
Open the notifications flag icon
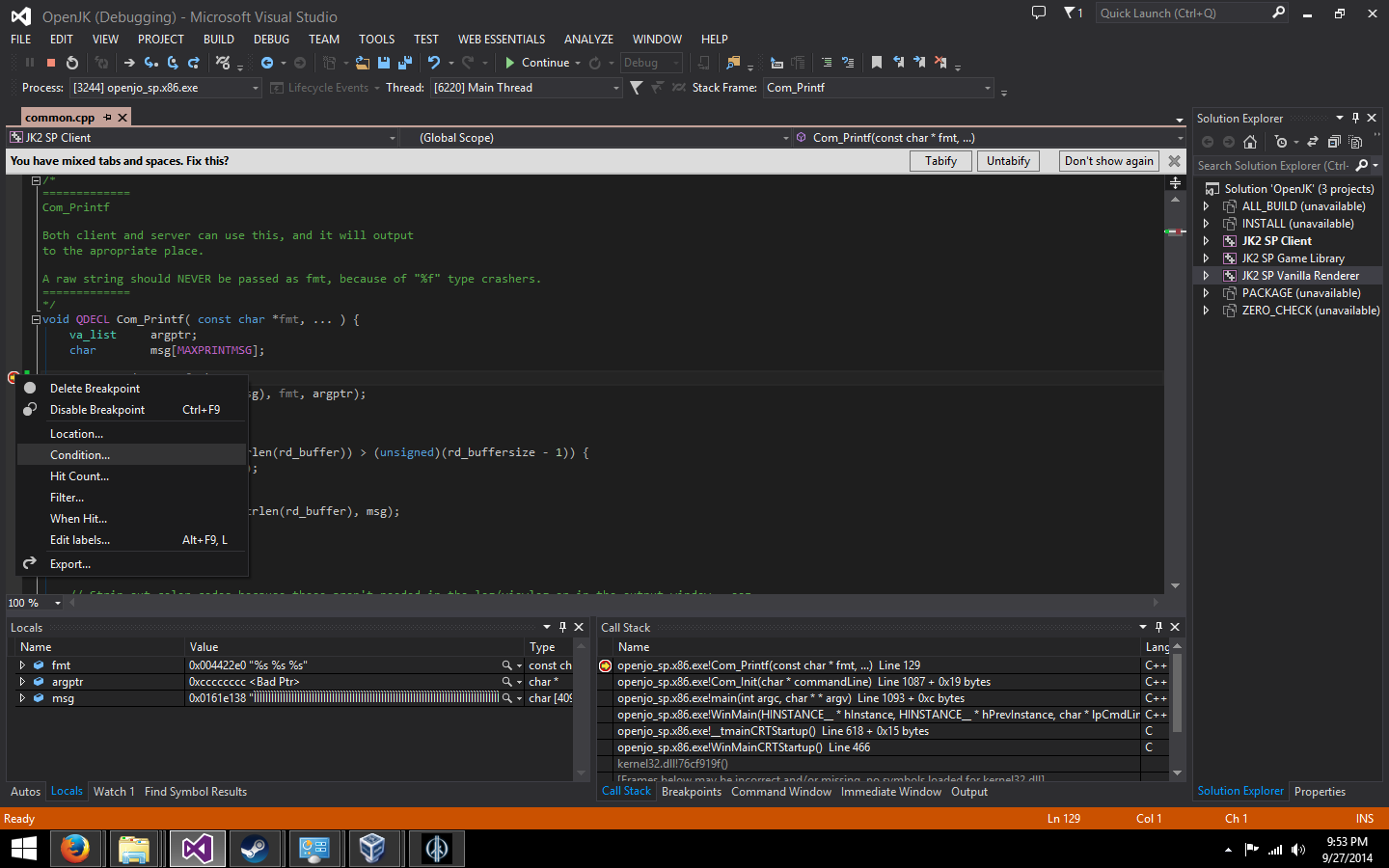(x=1073, y=13)
